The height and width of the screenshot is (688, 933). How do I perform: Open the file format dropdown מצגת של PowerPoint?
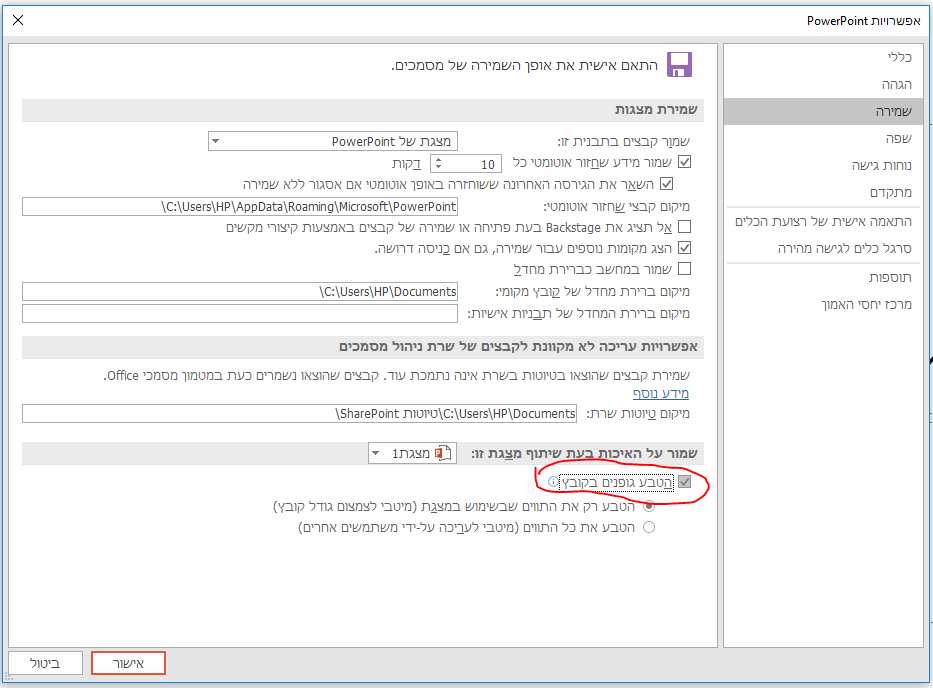click(x=333, y=141)
